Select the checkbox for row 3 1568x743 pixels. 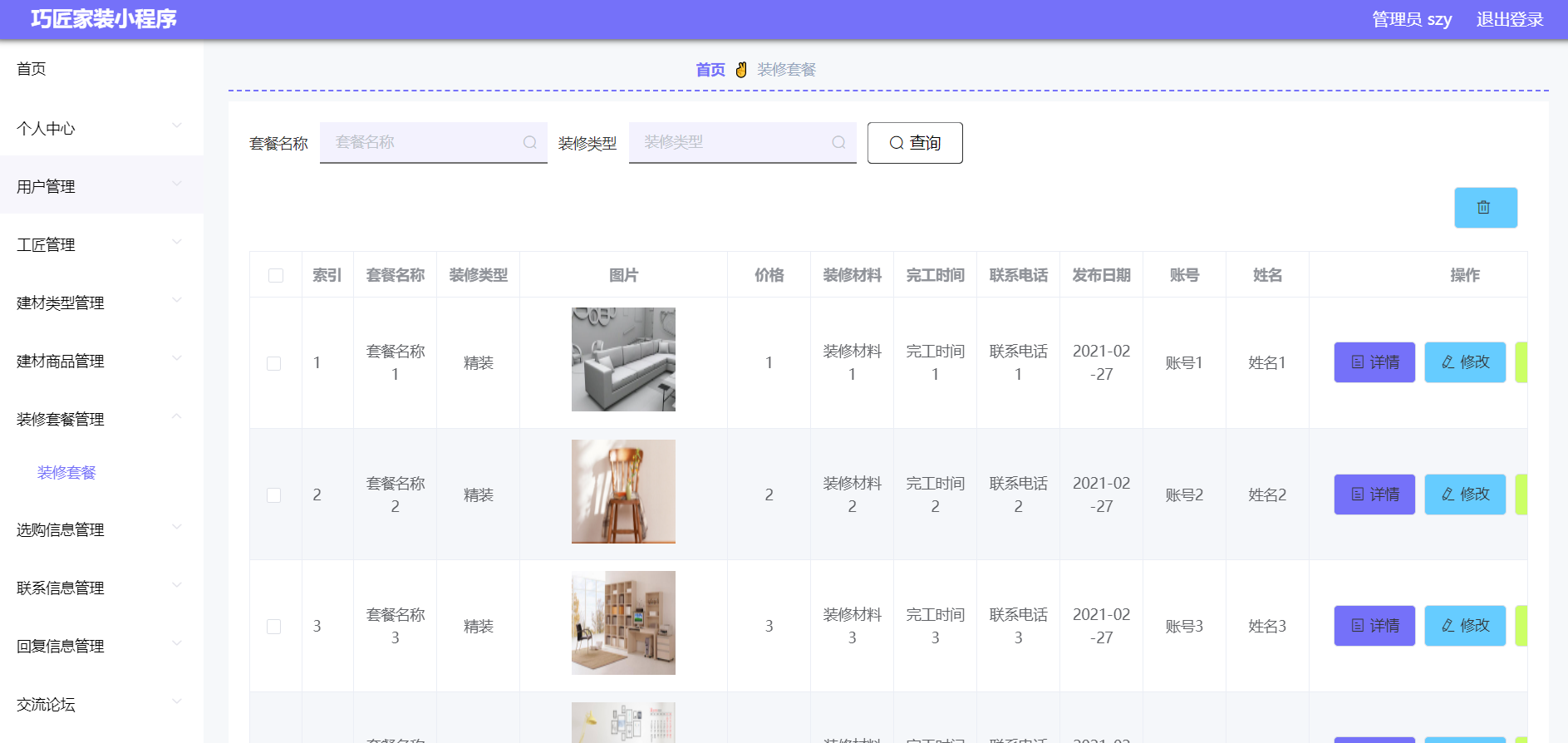pos(273,627)
